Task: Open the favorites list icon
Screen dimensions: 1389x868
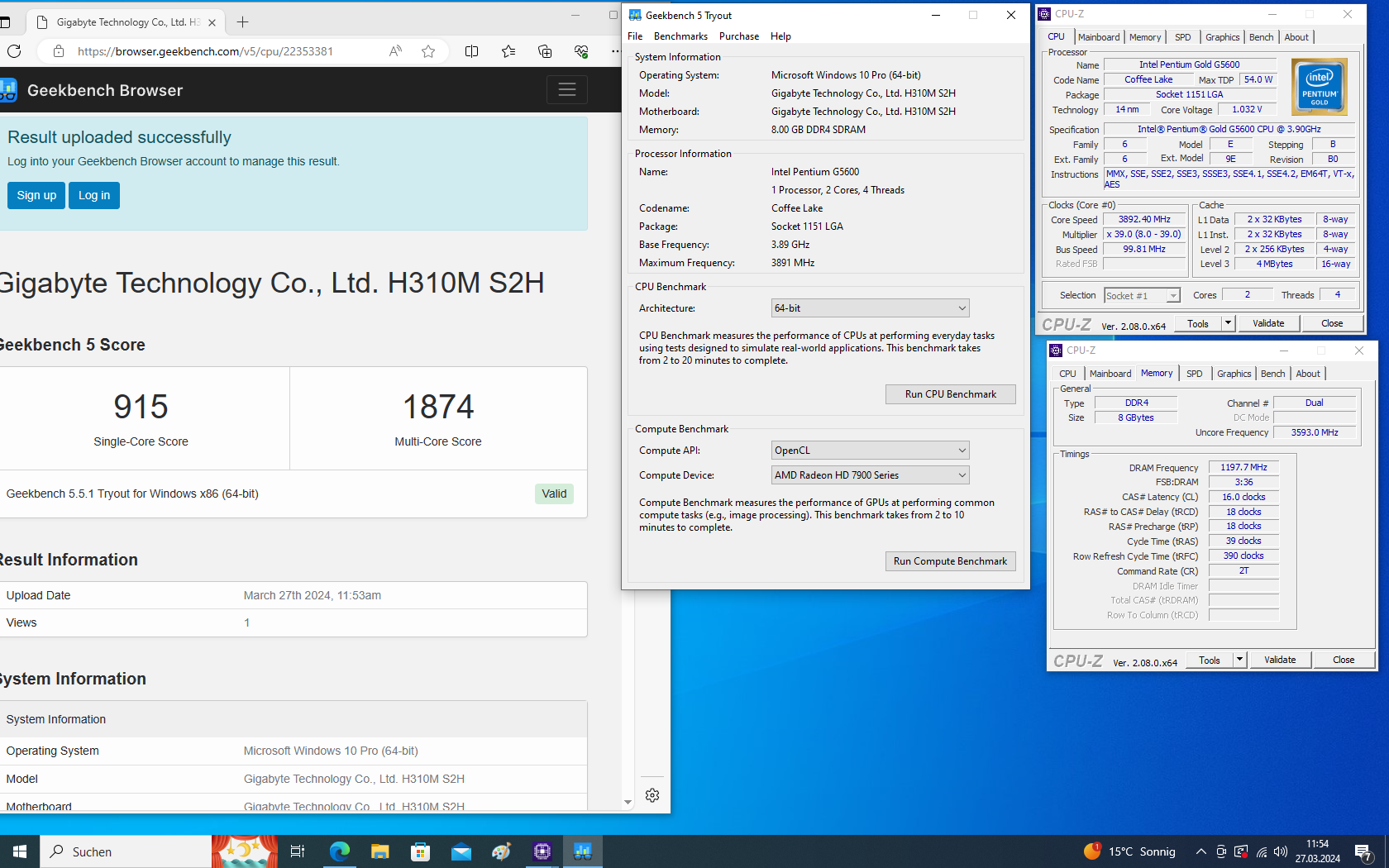Action: (x=508, y=51)
